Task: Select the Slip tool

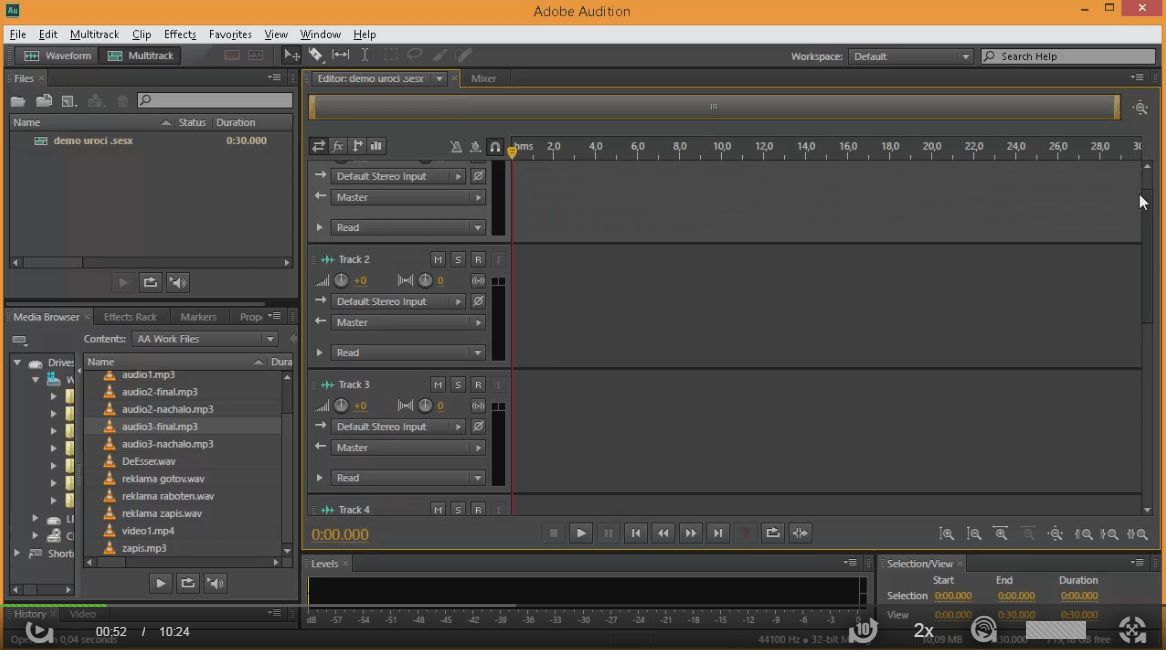Action: tap(341, 55)
